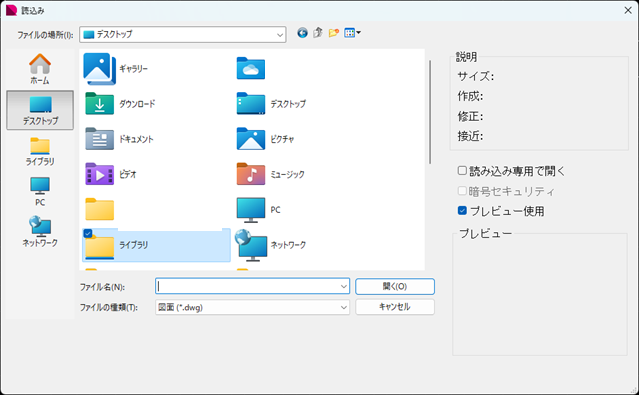639x395 pixels.
Task: Create a new folder via toolbar icon
Action: tap(334, 33)
